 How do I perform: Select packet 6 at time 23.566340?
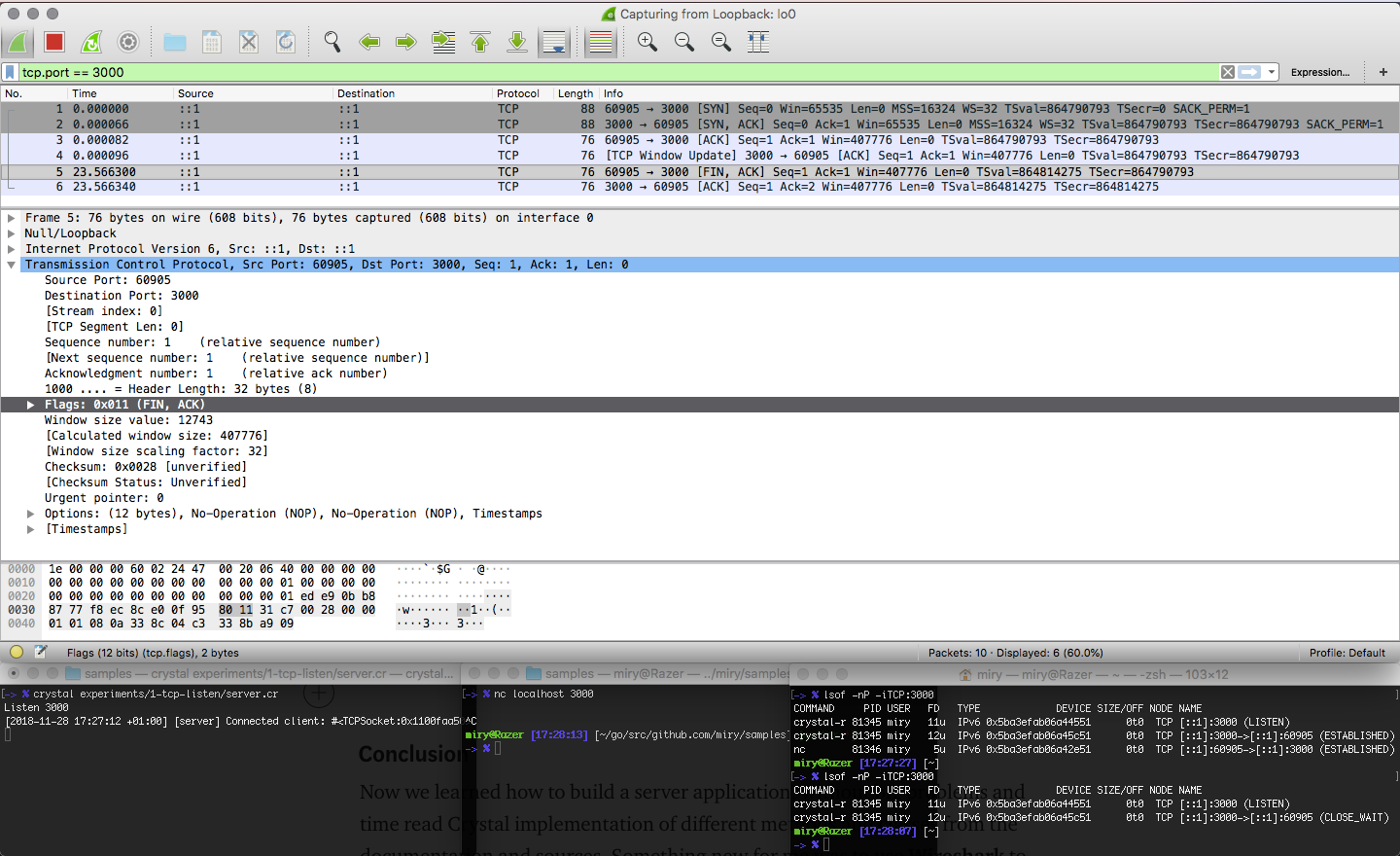[x=700, y=187]
